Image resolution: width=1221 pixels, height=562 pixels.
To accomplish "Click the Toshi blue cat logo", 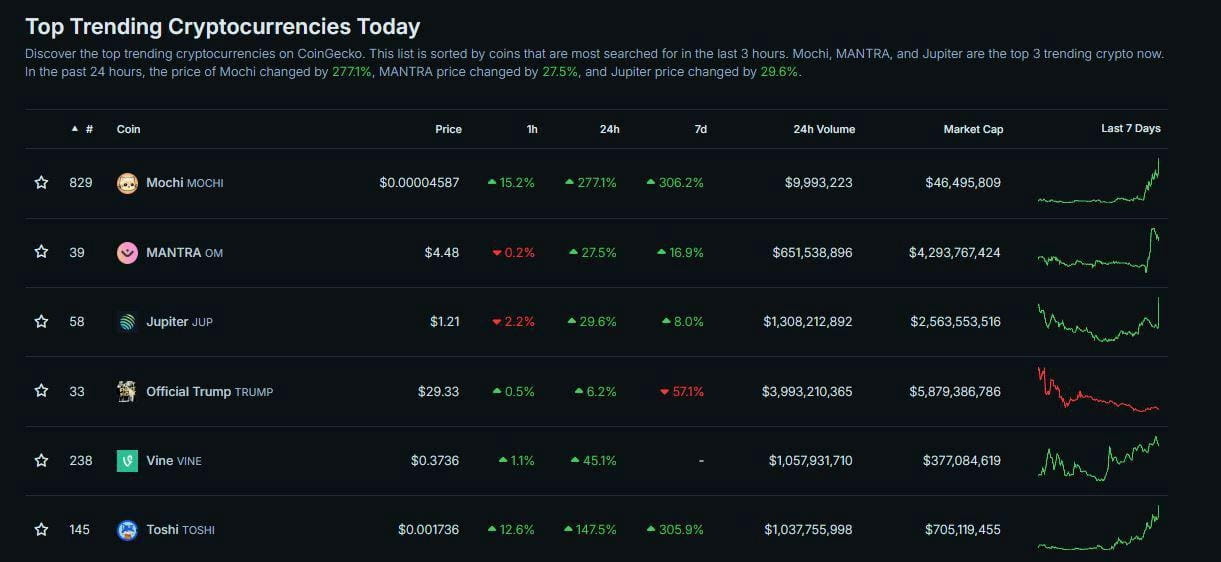I will 127,530.
